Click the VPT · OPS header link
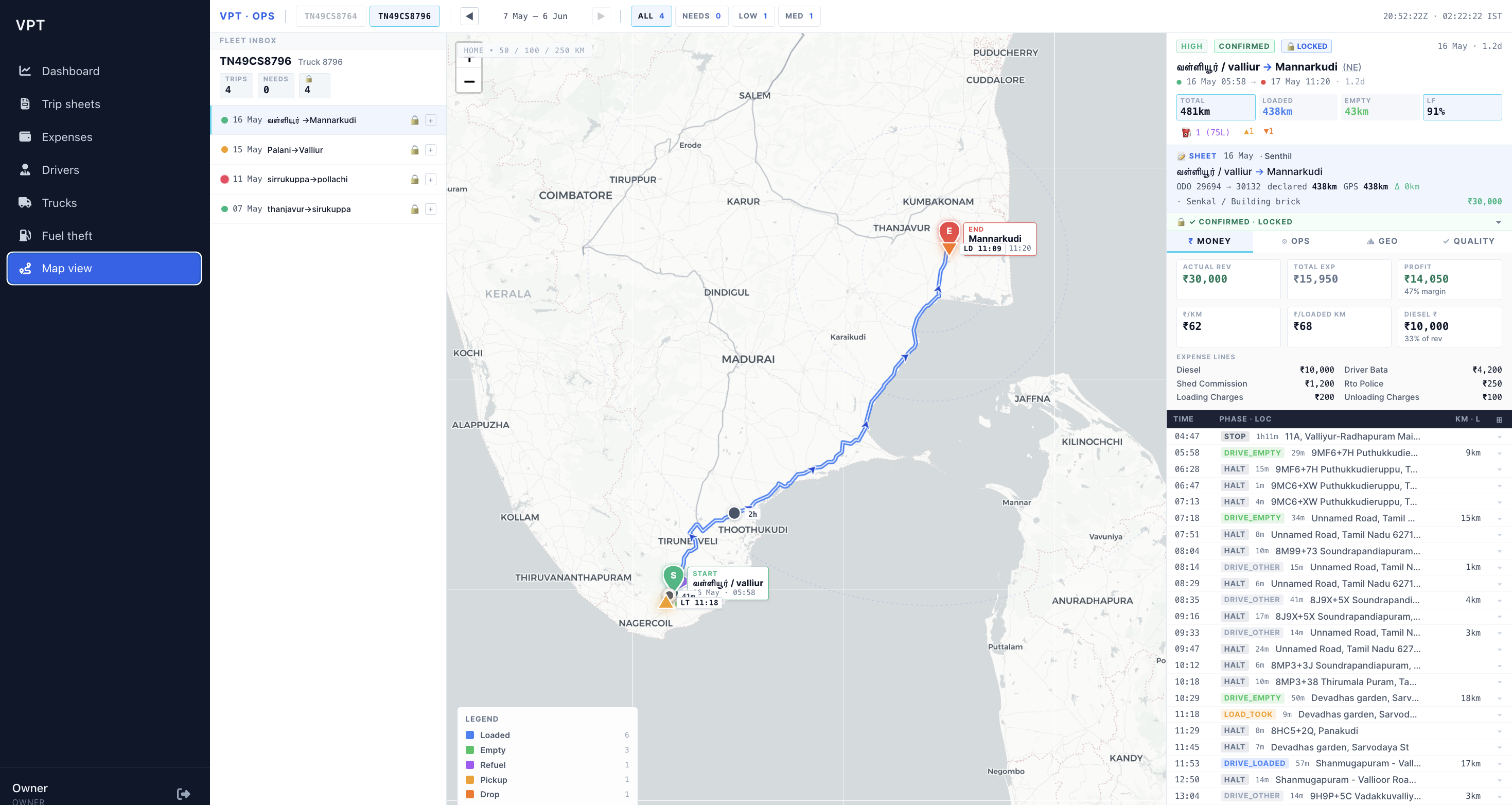Viewport: 1512px width, 805px height. click(247, 16)
